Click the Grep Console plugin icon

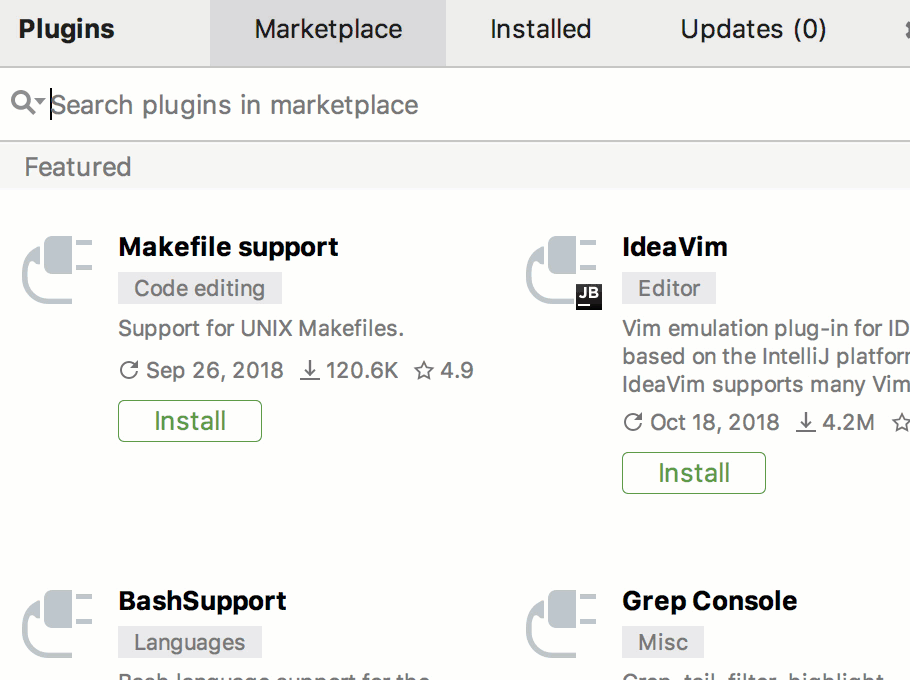pos(561,624)
